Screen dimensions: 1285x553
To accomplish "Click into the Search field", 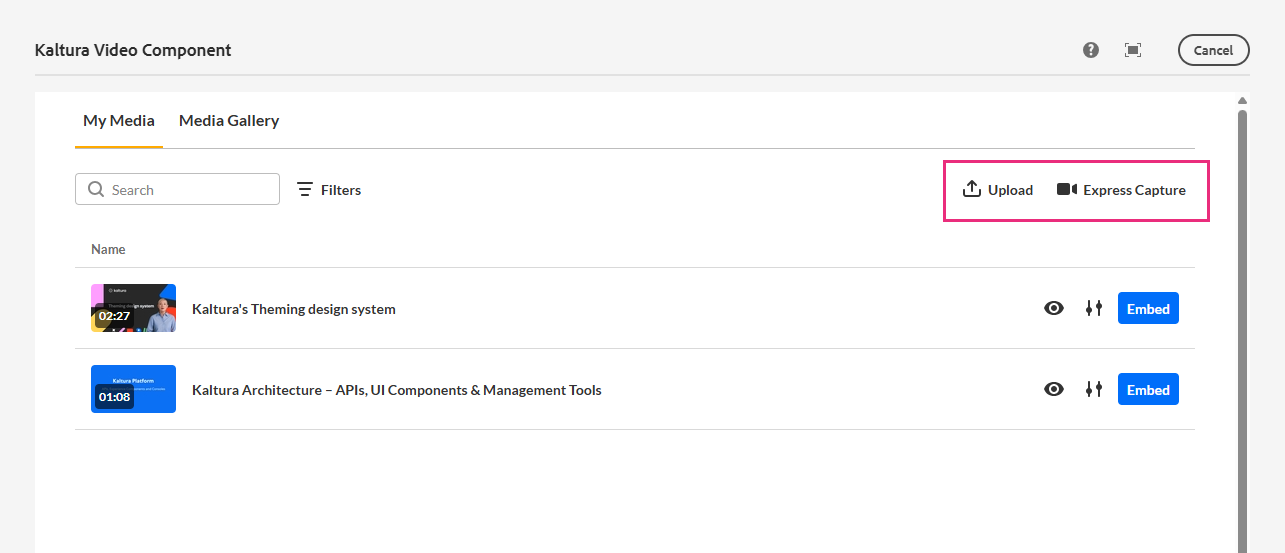I will click(x=177, y=189).
